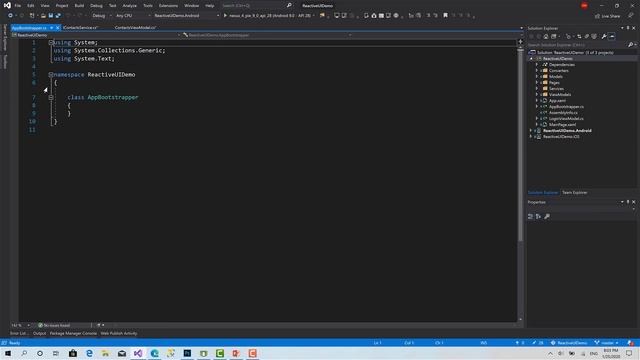Open Microsoft Store from the taskbar
640x360 pixels.
coord(73,353)
